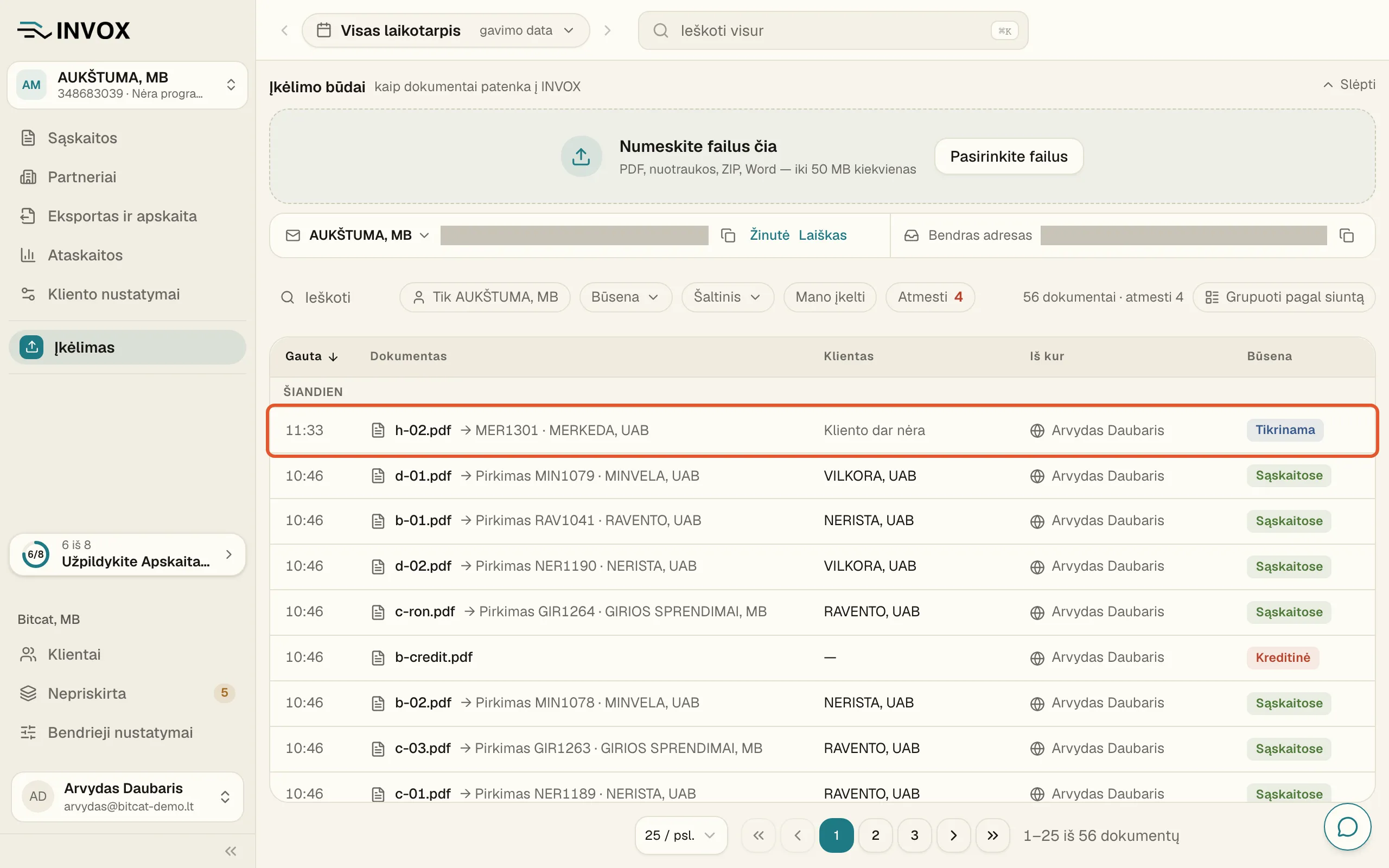Viewport: 1389px width, 868px height.
Task: Open Visas laikotarpis date range dropdown
Action: click(x=445, y=30)
